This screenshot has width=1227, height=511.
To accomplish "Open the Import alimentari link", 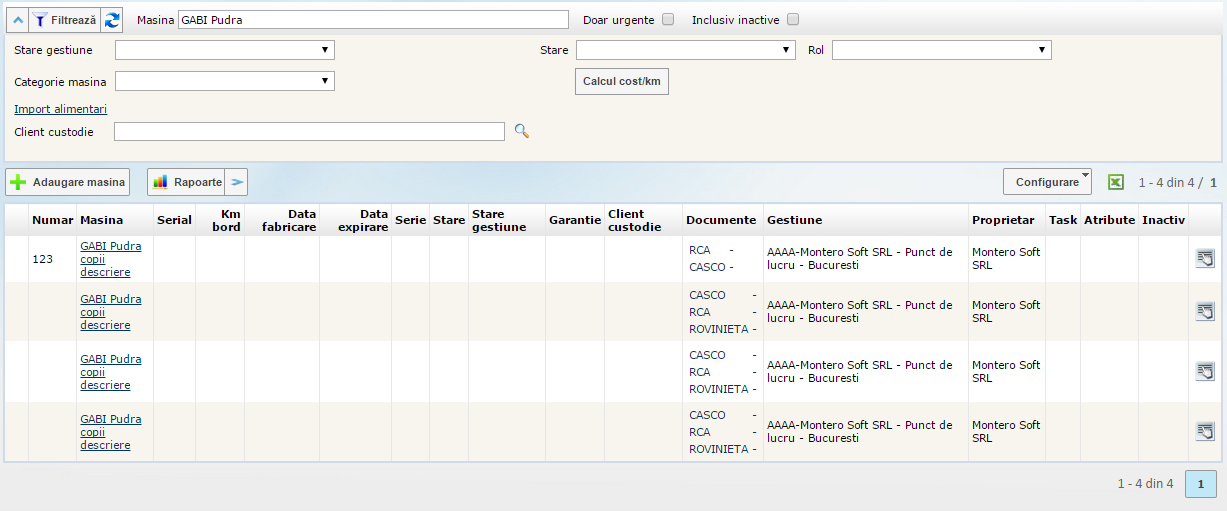I will click(60, 109).
